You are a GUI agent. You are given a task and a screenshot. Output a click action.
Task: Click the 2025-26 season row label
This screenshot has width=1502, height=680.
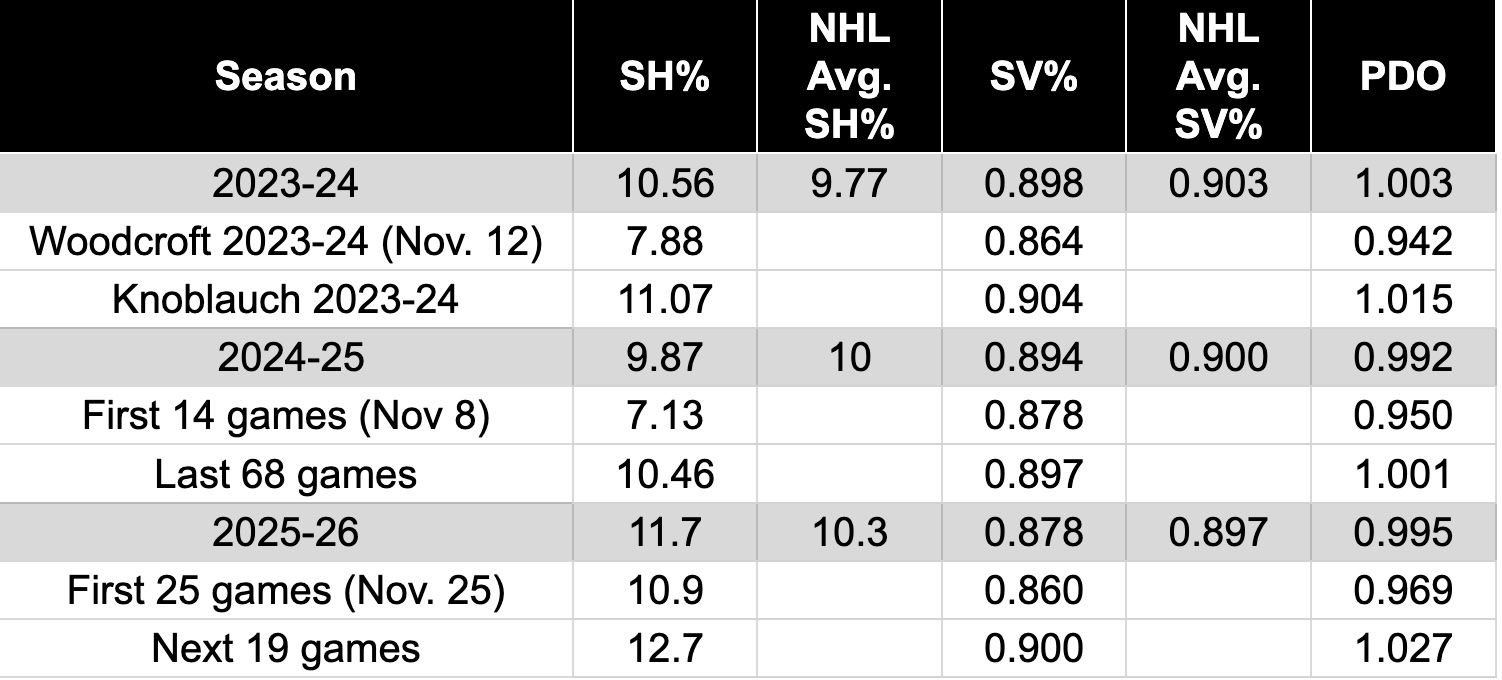[x=285, y=531]
